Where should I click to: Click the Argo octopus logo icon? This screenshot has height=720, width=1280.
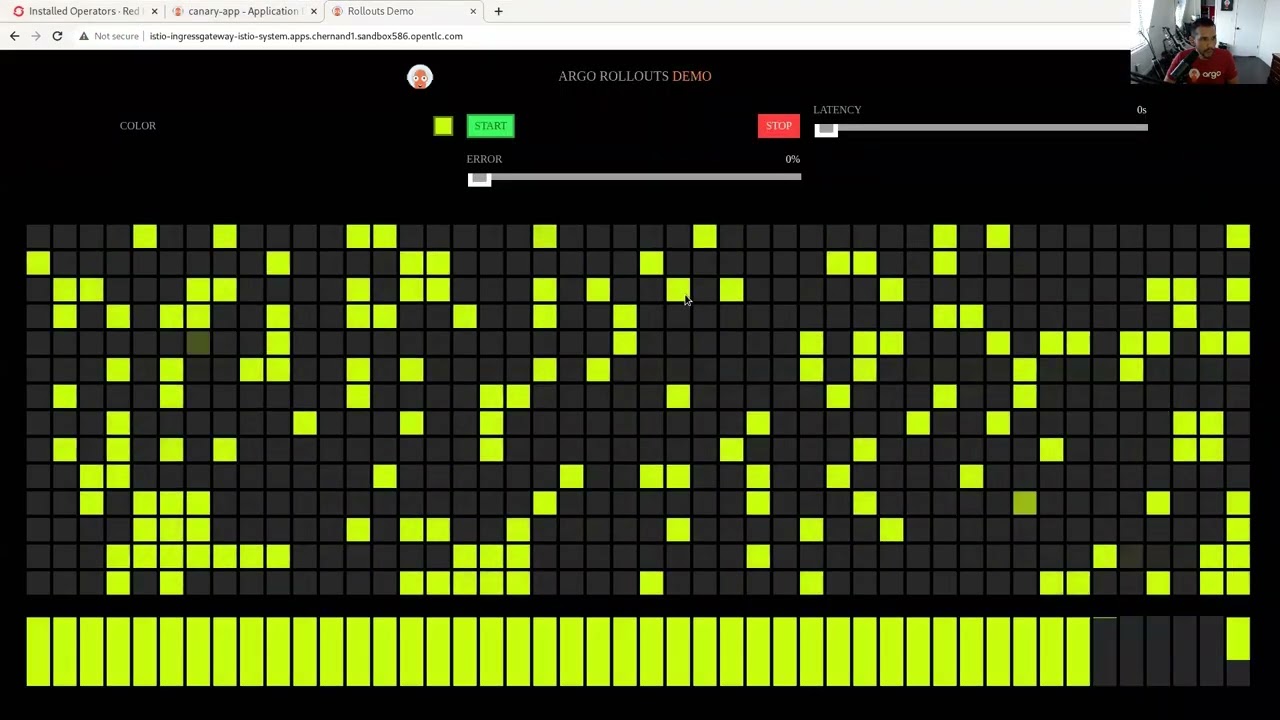(x=420, y=77)
